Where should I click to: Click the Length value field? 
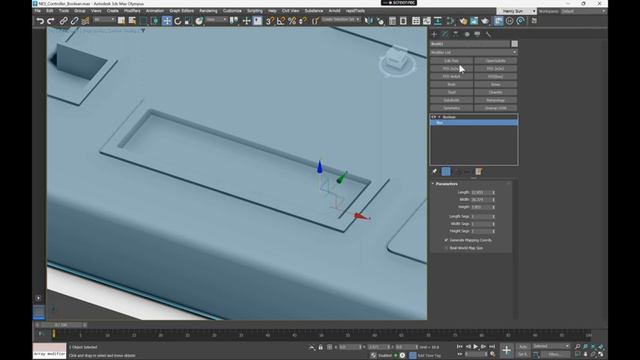point(481,192)
